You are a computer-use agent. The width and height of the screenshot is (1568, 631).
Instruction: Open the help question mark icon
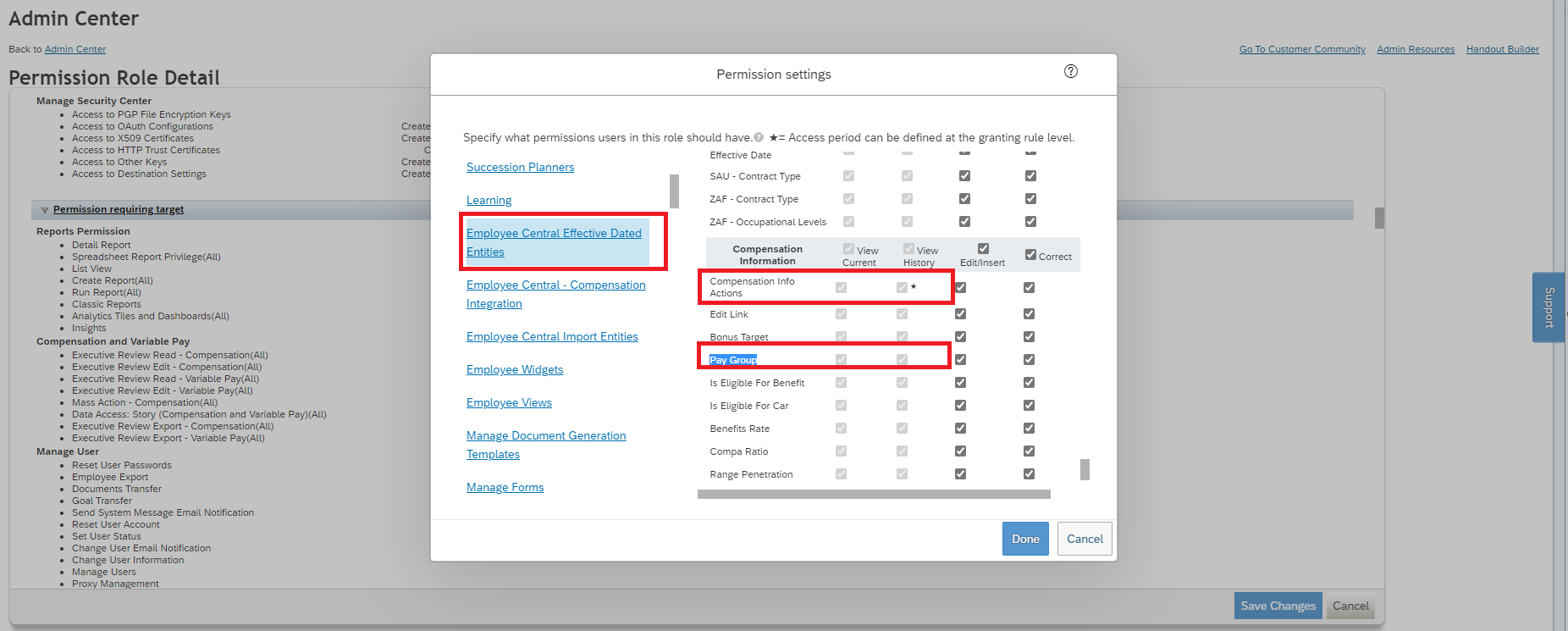coord(1071,71)
